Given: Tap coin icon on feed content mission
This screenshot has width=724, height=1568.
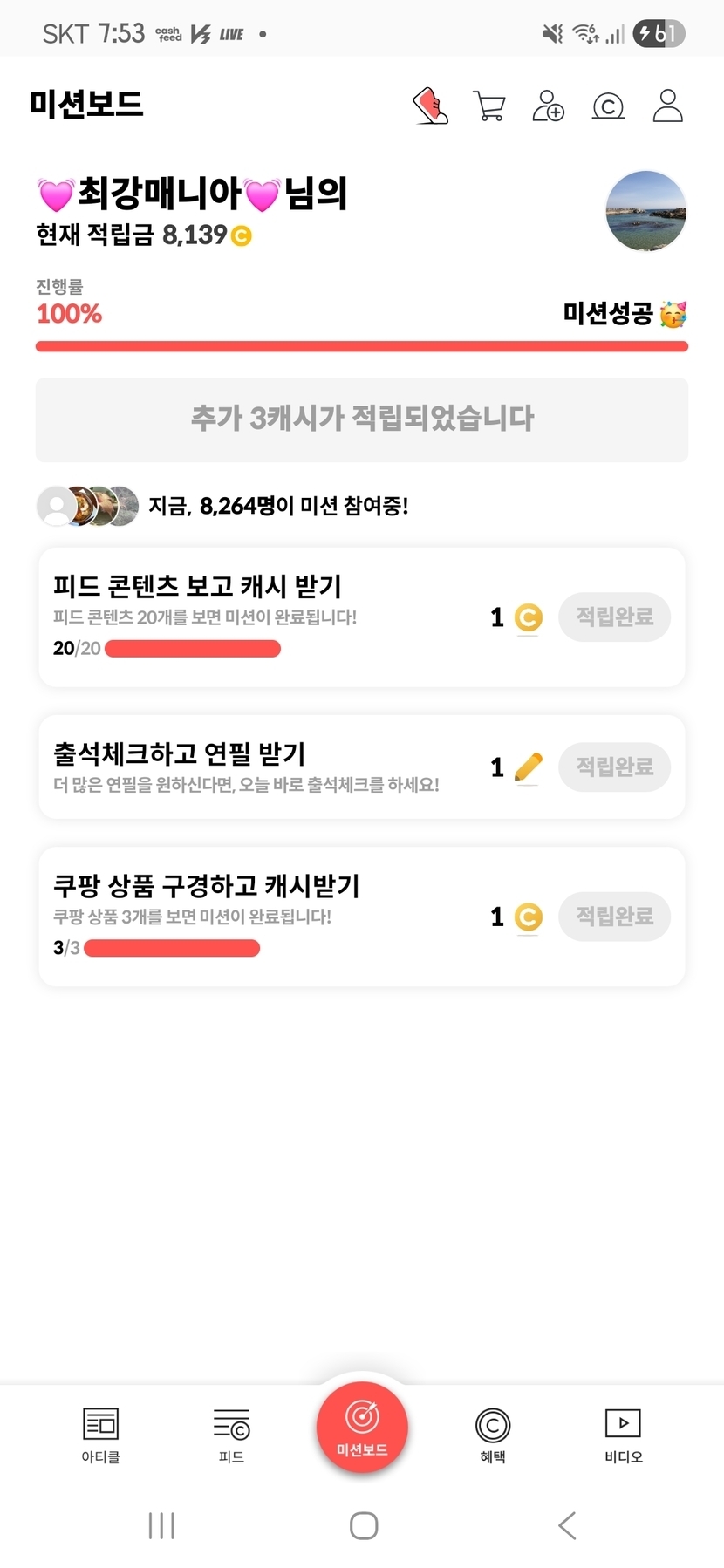Looking at the screenshot, I should (528, 617).
